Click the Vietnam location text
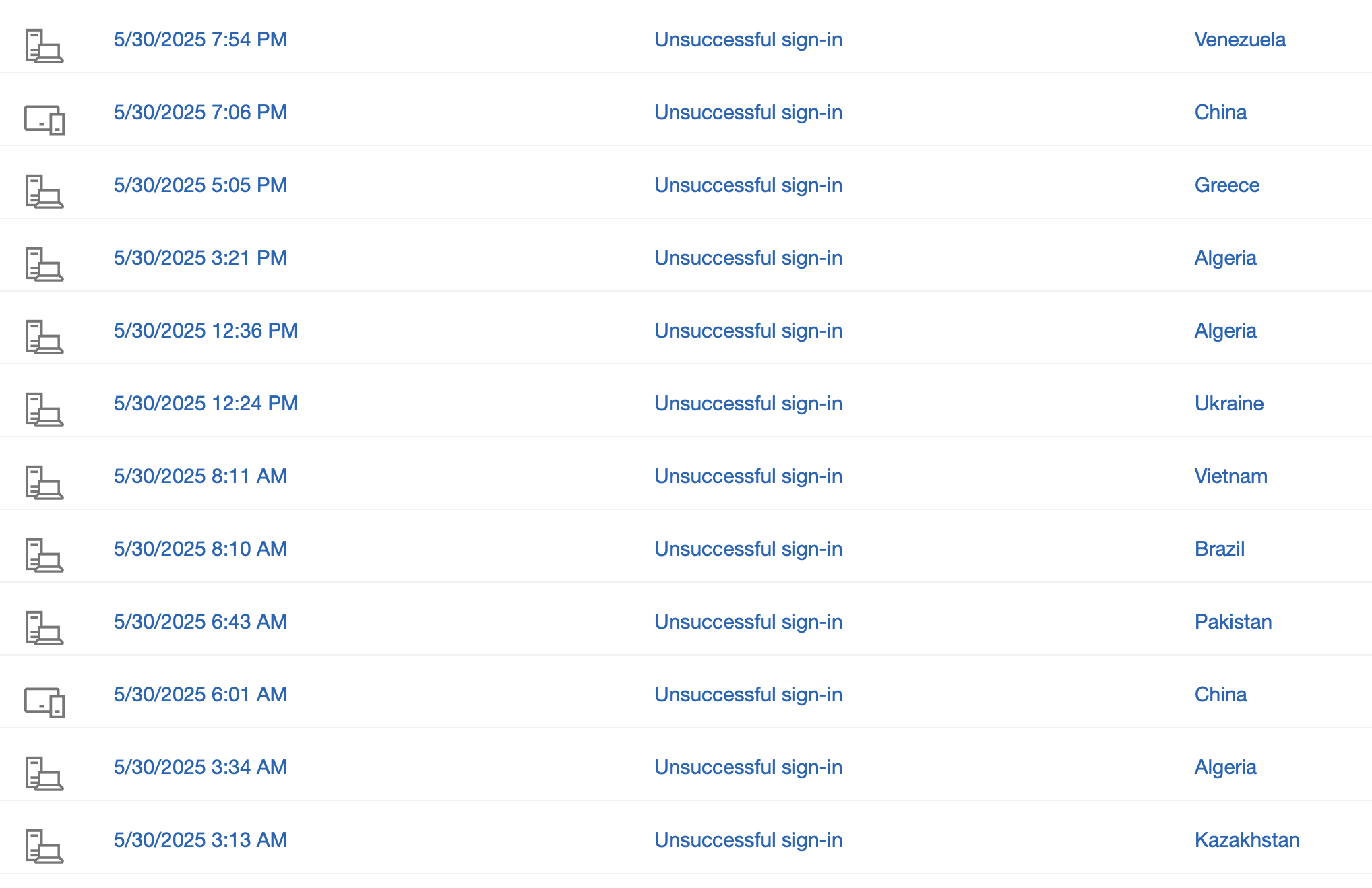The height and width of the screenshot is (888, 1372). (x=1230, y=476)
